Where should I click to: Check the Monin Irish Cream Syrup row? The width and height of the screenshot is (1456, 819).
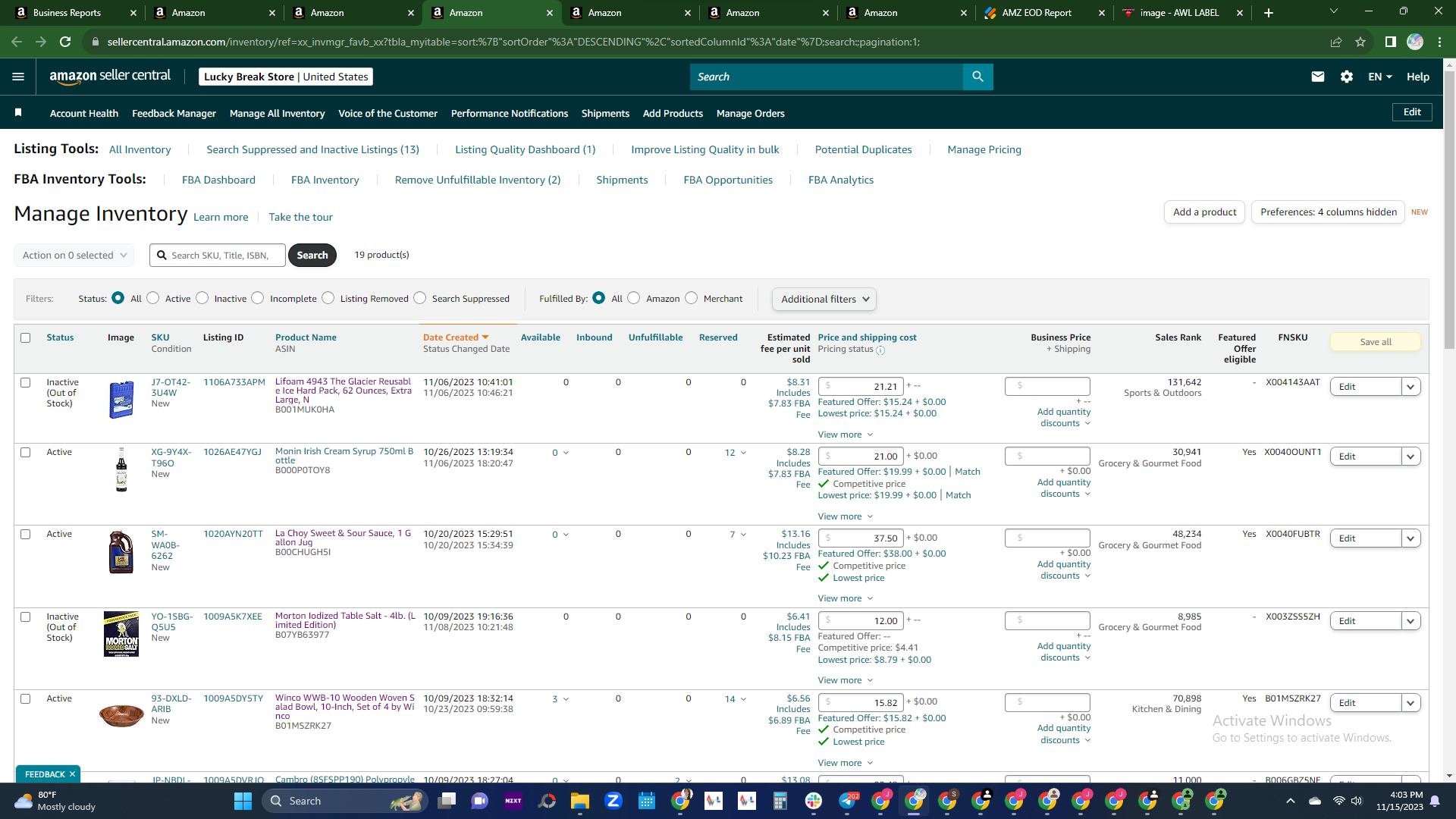tap(26, 453)
